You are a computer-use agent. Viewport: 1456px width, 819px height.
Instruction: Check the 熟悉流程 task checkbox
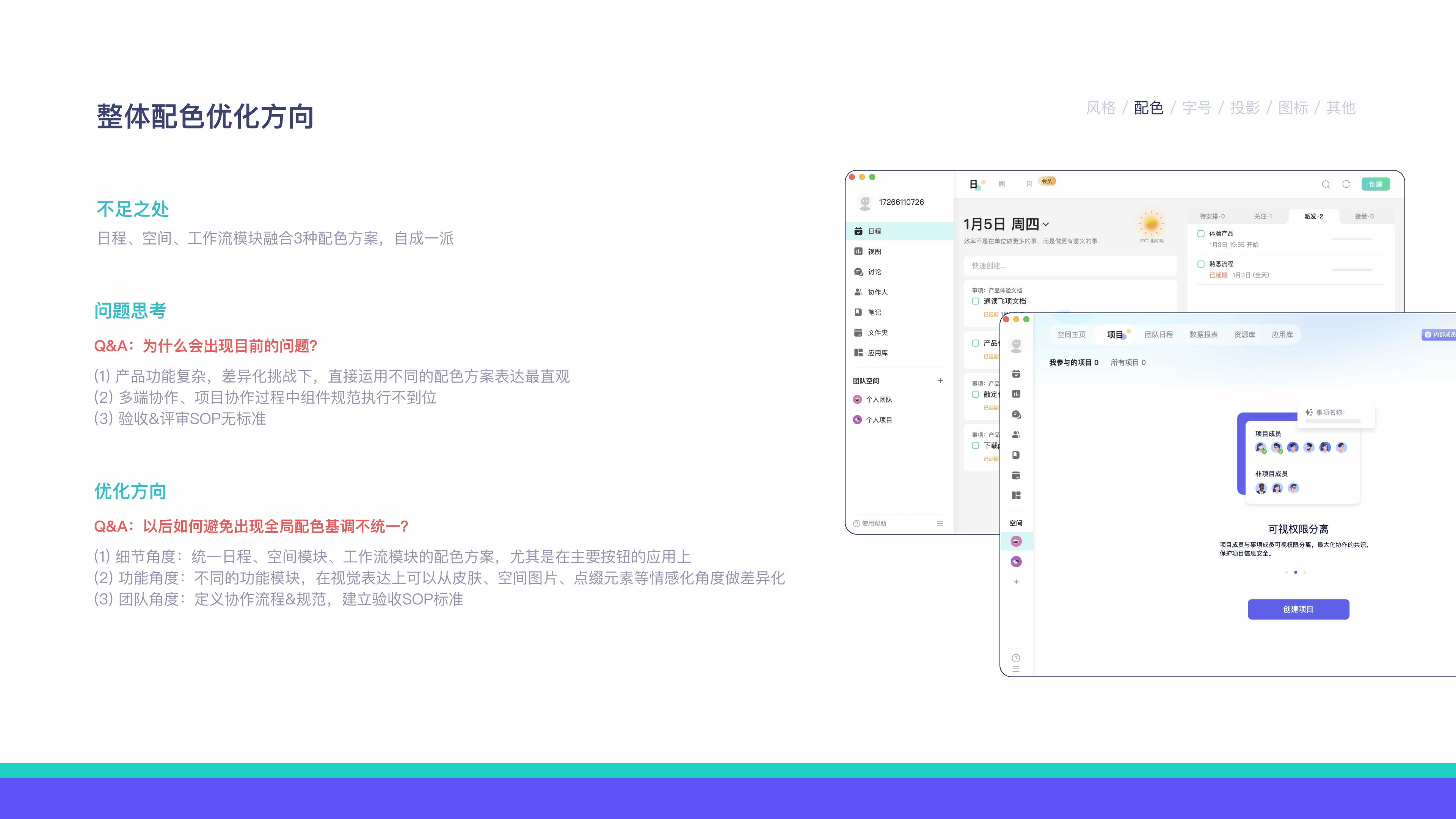[1200, 264]
